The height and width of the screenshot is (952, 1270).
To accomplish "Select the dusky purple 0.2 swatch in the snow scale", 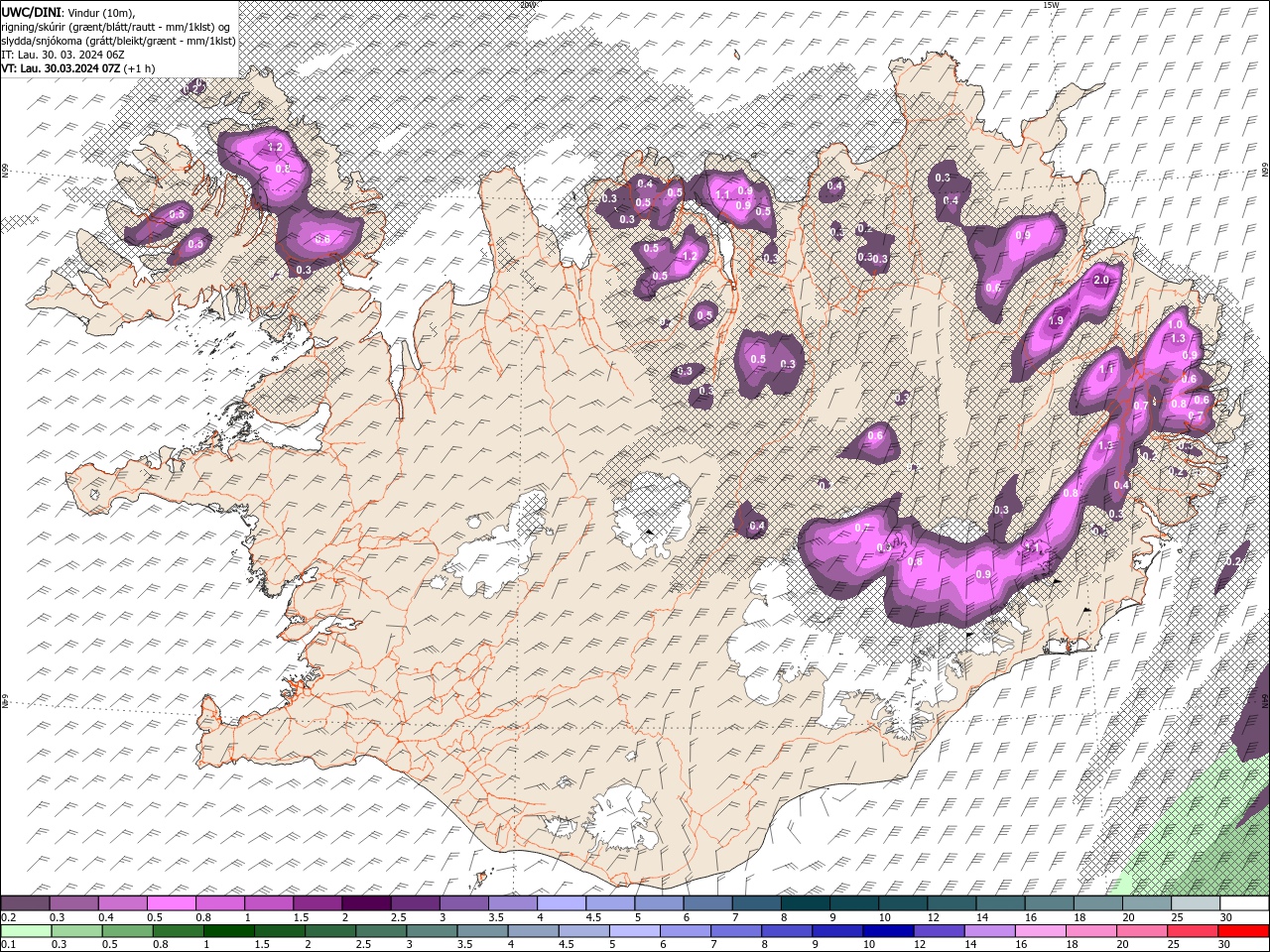I will (25, 904).
